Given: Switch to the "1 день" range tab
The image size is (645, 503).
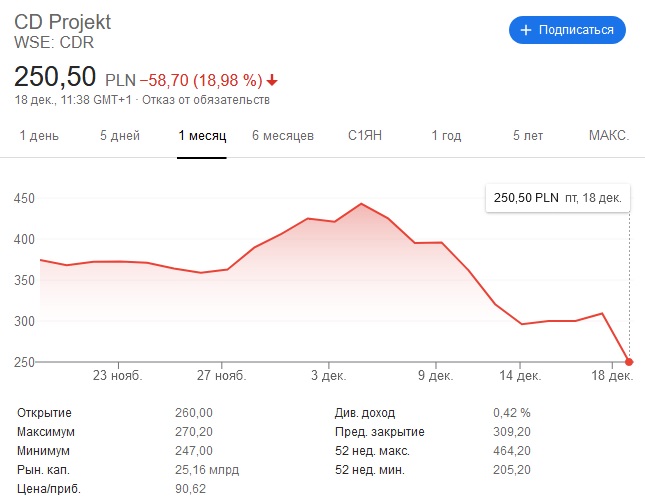Looking at the screenshot, I should tap(39, 135).
